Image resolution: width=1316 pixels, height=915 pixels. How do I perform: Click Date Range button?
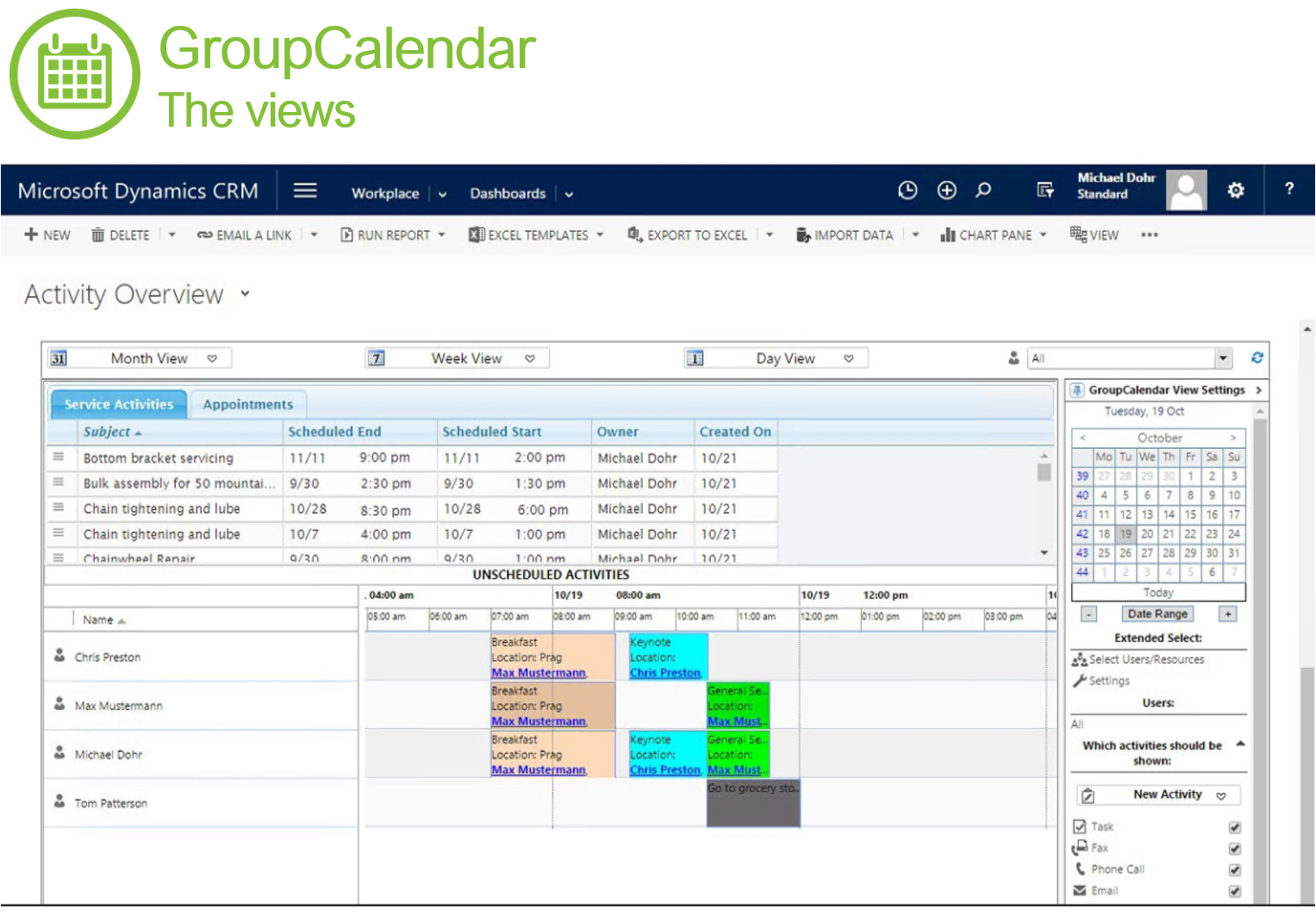pos(1157,614)
